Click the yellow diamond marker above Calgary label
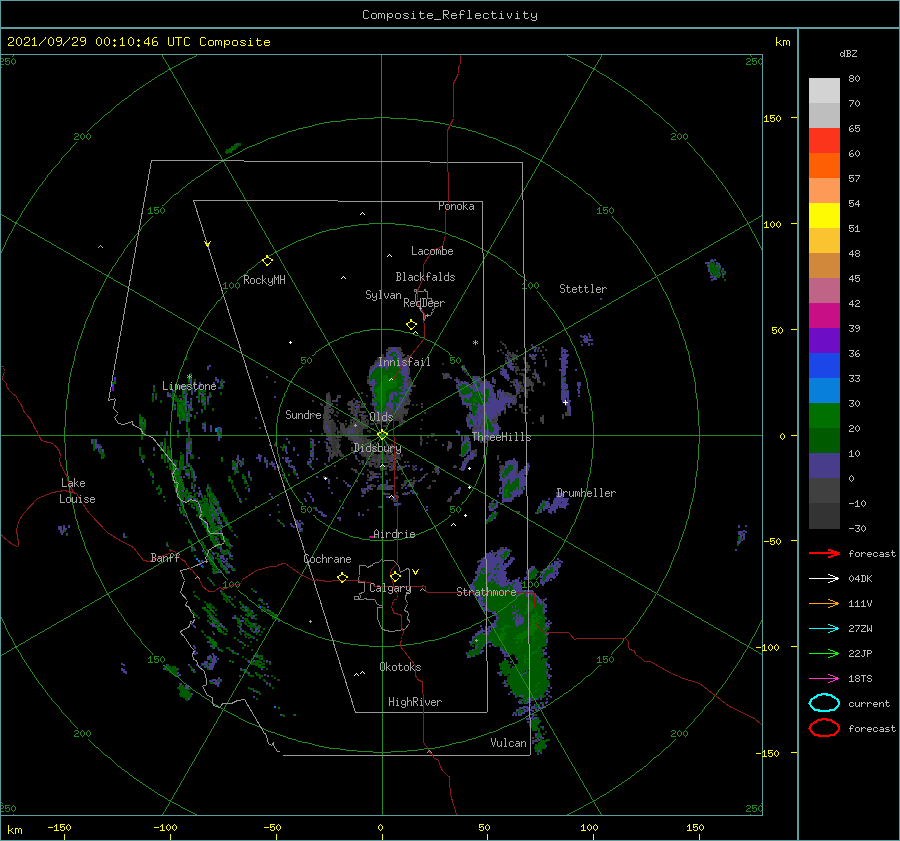Screen dimensions: 900x841 395,576
